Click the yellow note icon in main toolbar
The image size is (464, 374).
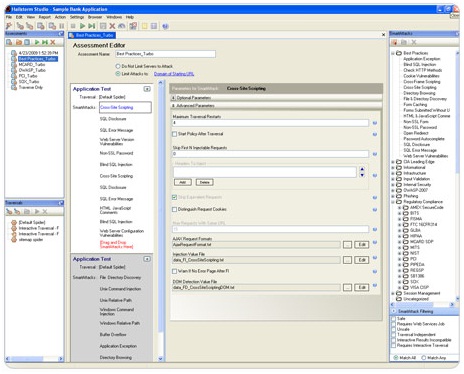coord(145,26)
